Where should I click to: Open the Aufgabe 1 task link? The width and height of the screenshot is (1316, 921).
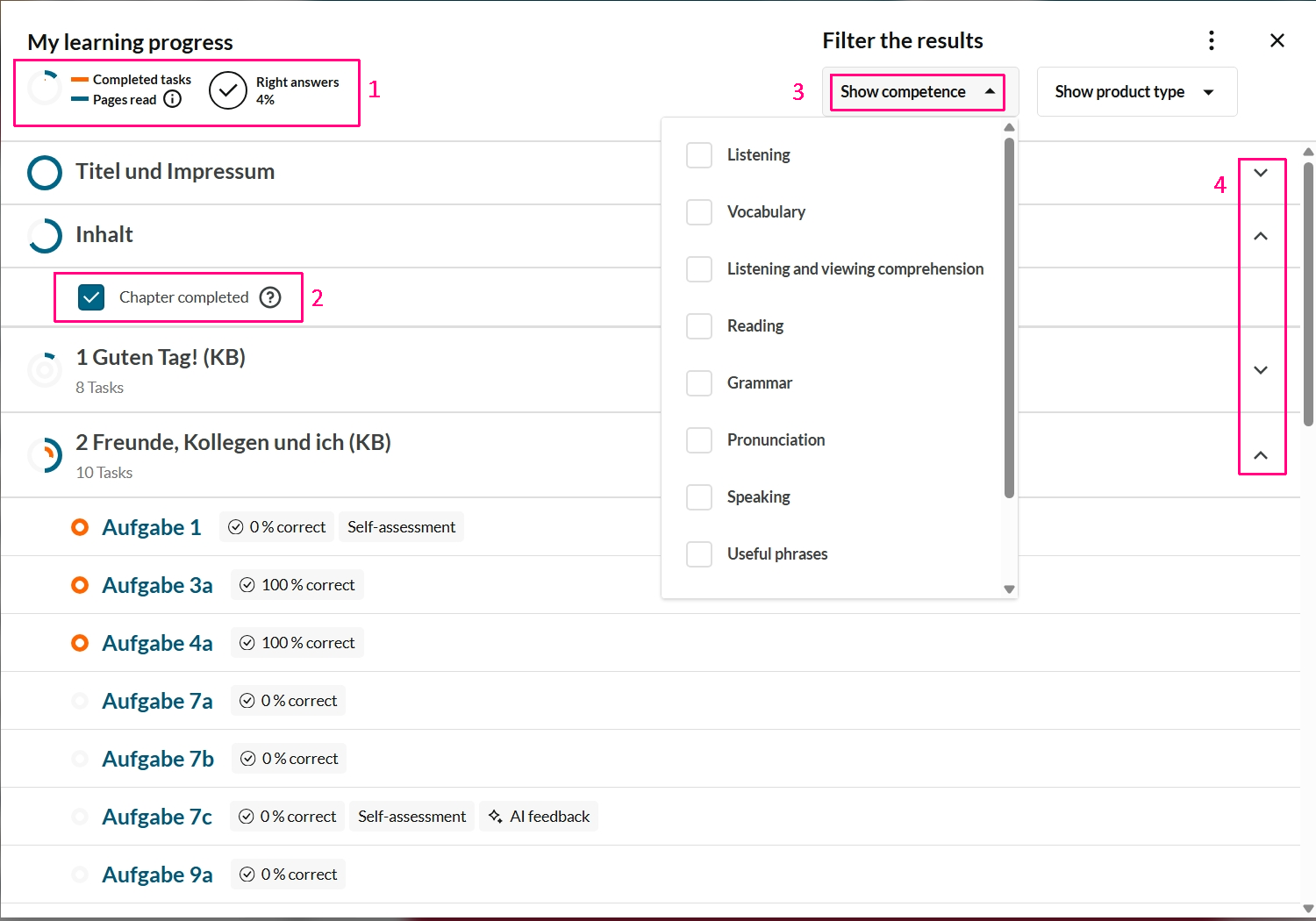coord(151,527)
